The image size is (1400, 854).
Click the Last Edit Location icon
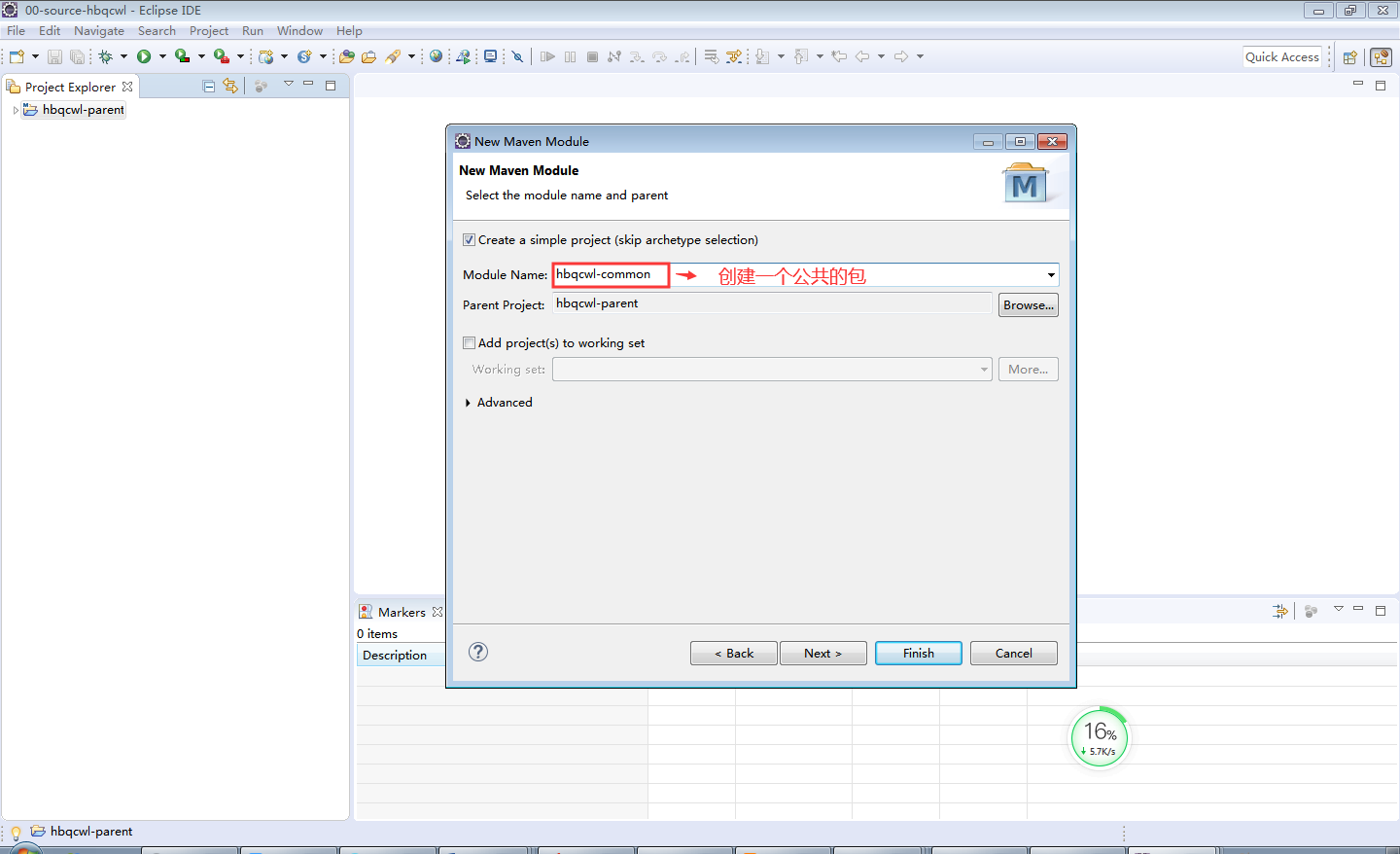(839, 56)
